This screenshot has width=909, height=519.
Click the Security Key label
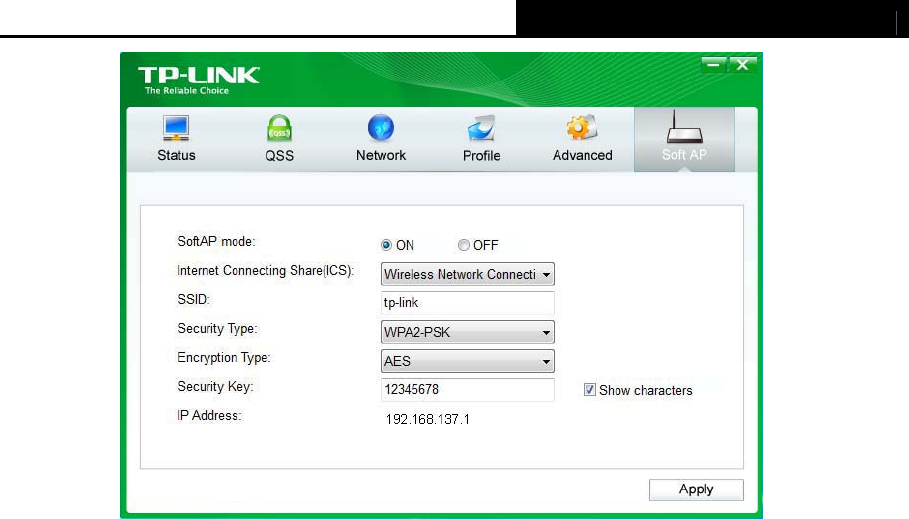215,387
